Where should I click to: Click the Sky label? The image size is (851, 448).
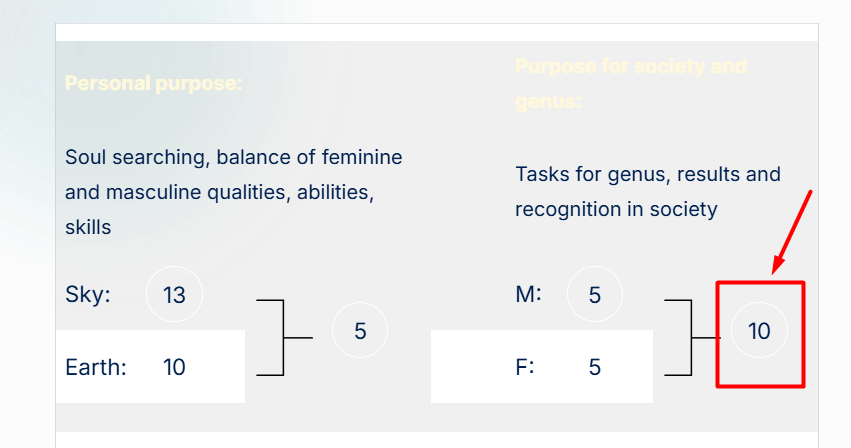point(88,294)
